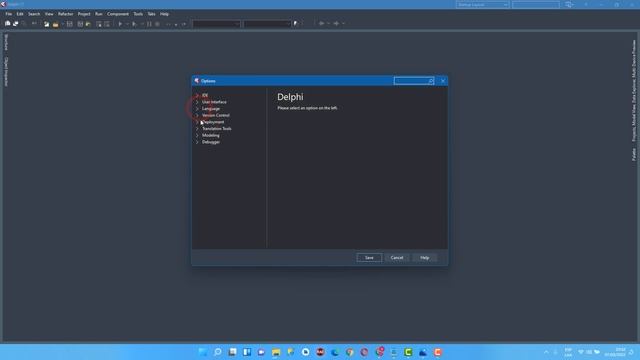Select Language in options tree
The image size is (640, 360).
pos(211,109)
